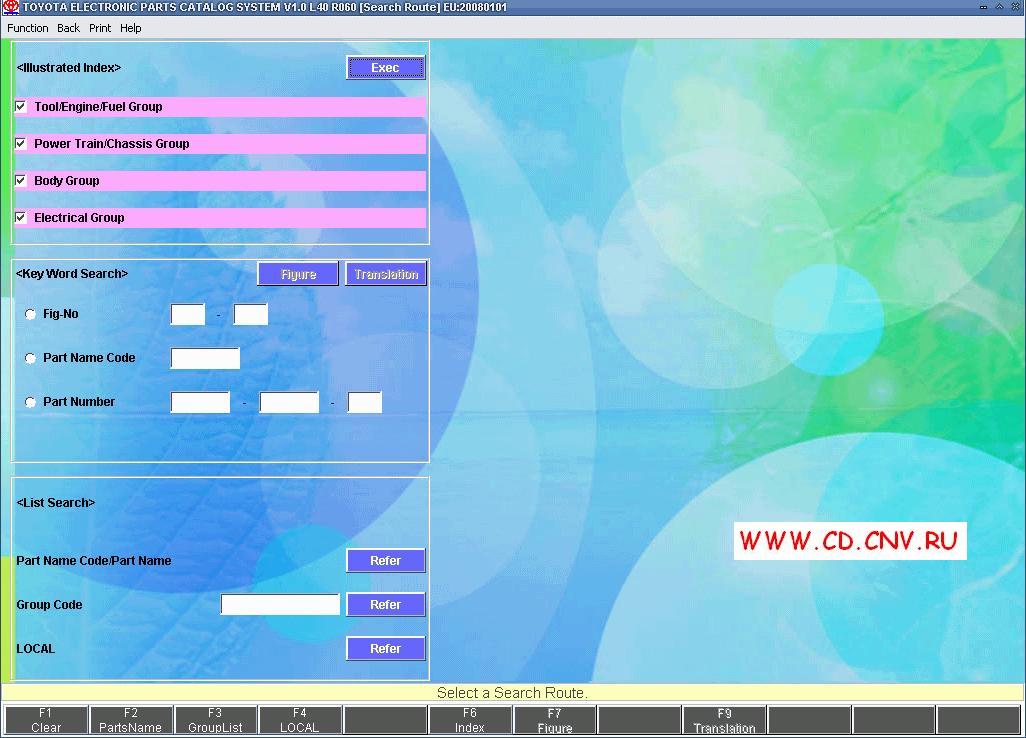Click the Group Code input field
Viewport: 1026px width, 738px height.
[x=280, y=605]
